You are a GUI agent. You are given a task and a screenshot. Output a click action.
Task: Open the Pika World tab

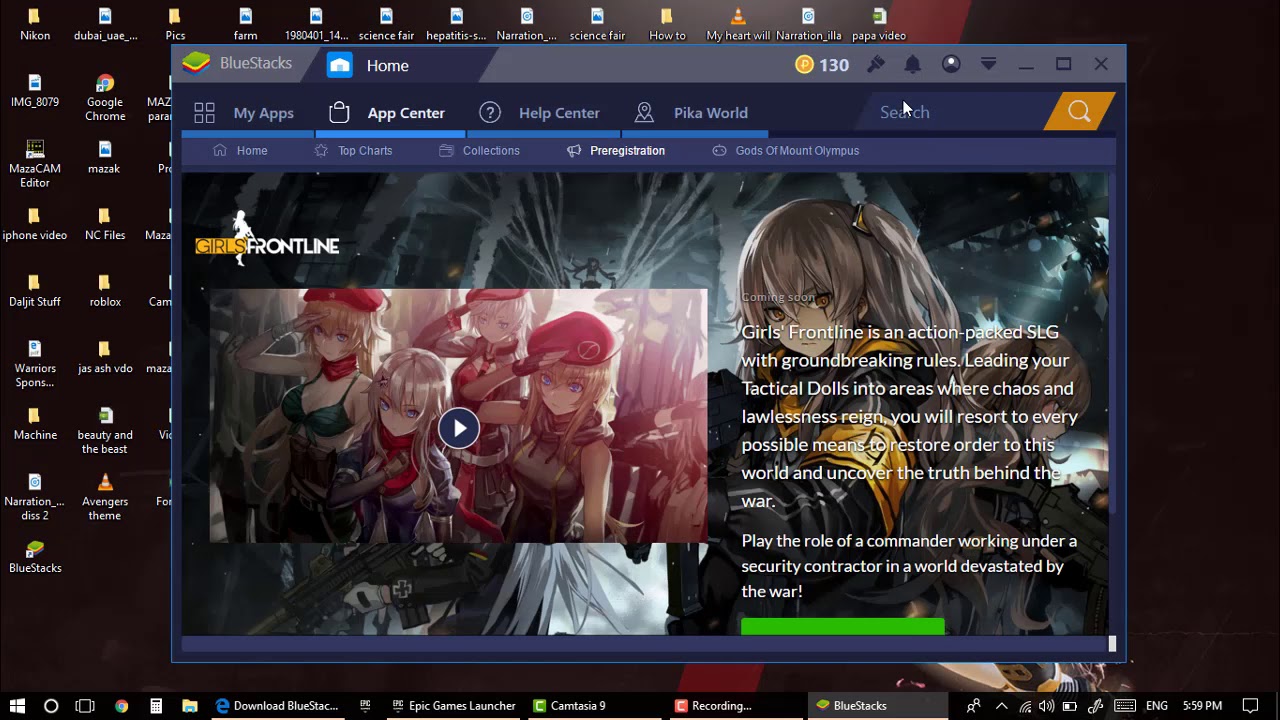tap(691, 113)
